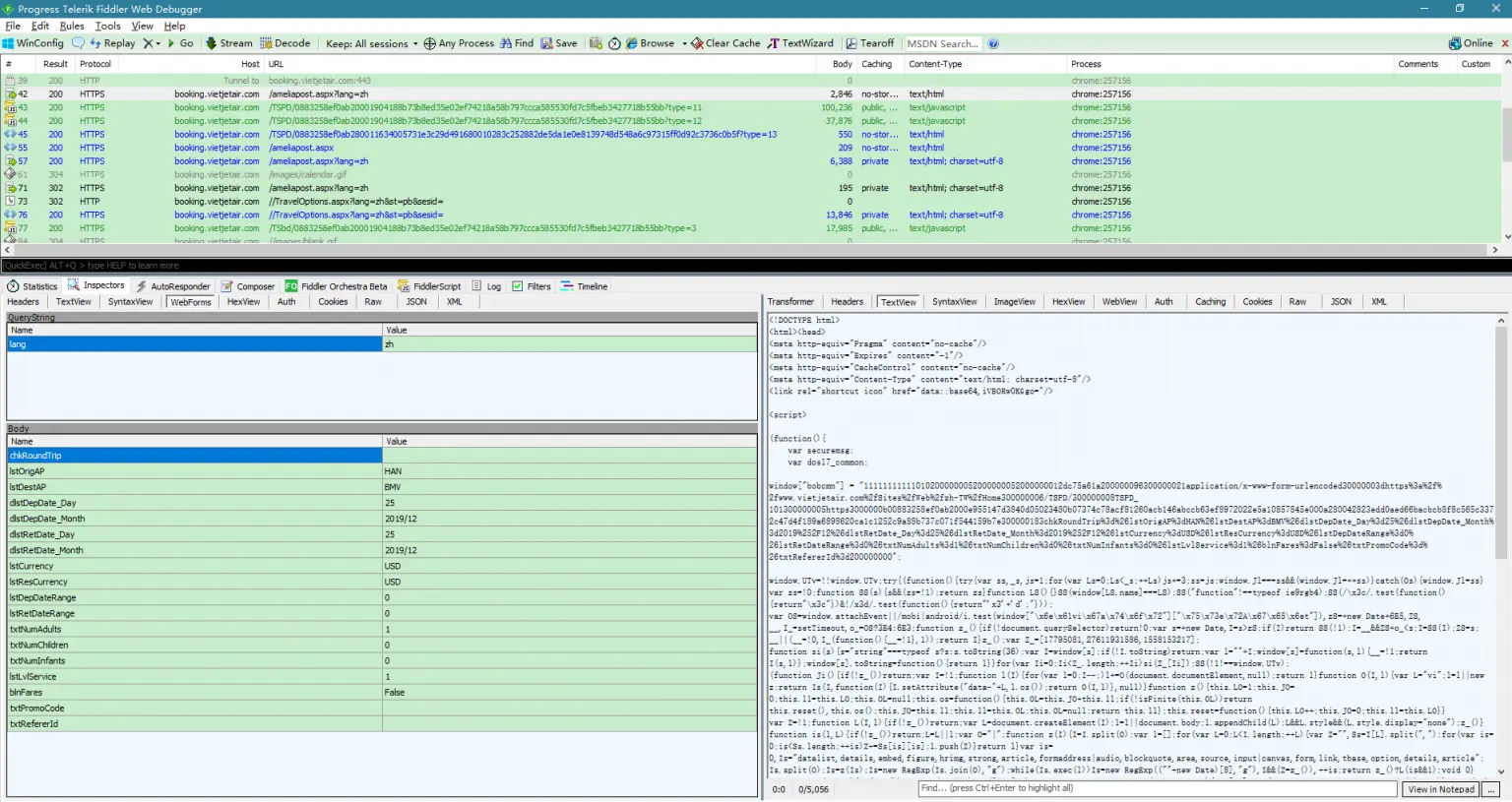1512x802 pixels.
Task: Click the ellipsis button beside View in Notepad
Action: [x=1491, y=789]
